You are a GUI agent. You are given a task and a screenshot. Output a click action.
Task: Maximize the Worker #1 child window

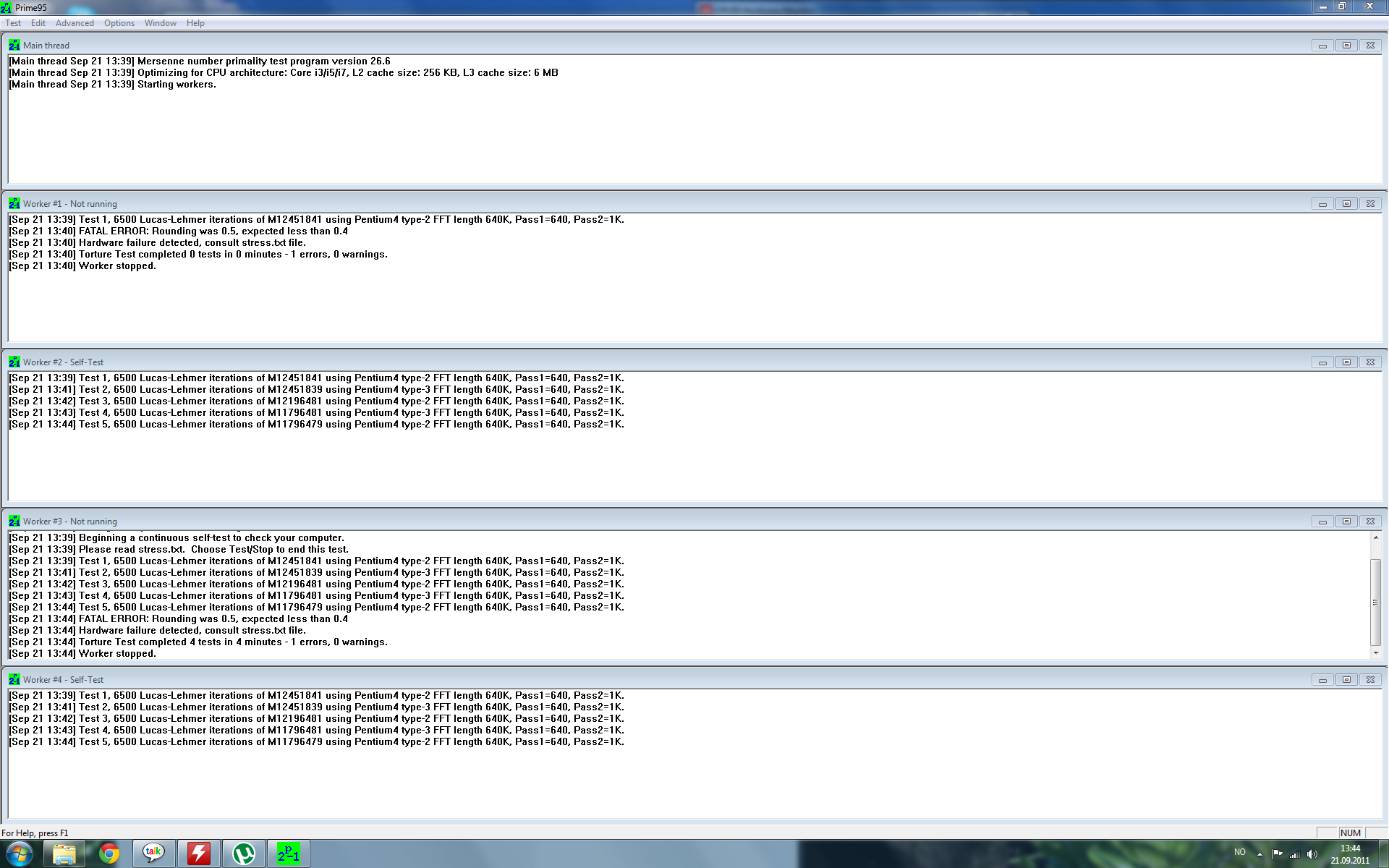pos(1346,203)
